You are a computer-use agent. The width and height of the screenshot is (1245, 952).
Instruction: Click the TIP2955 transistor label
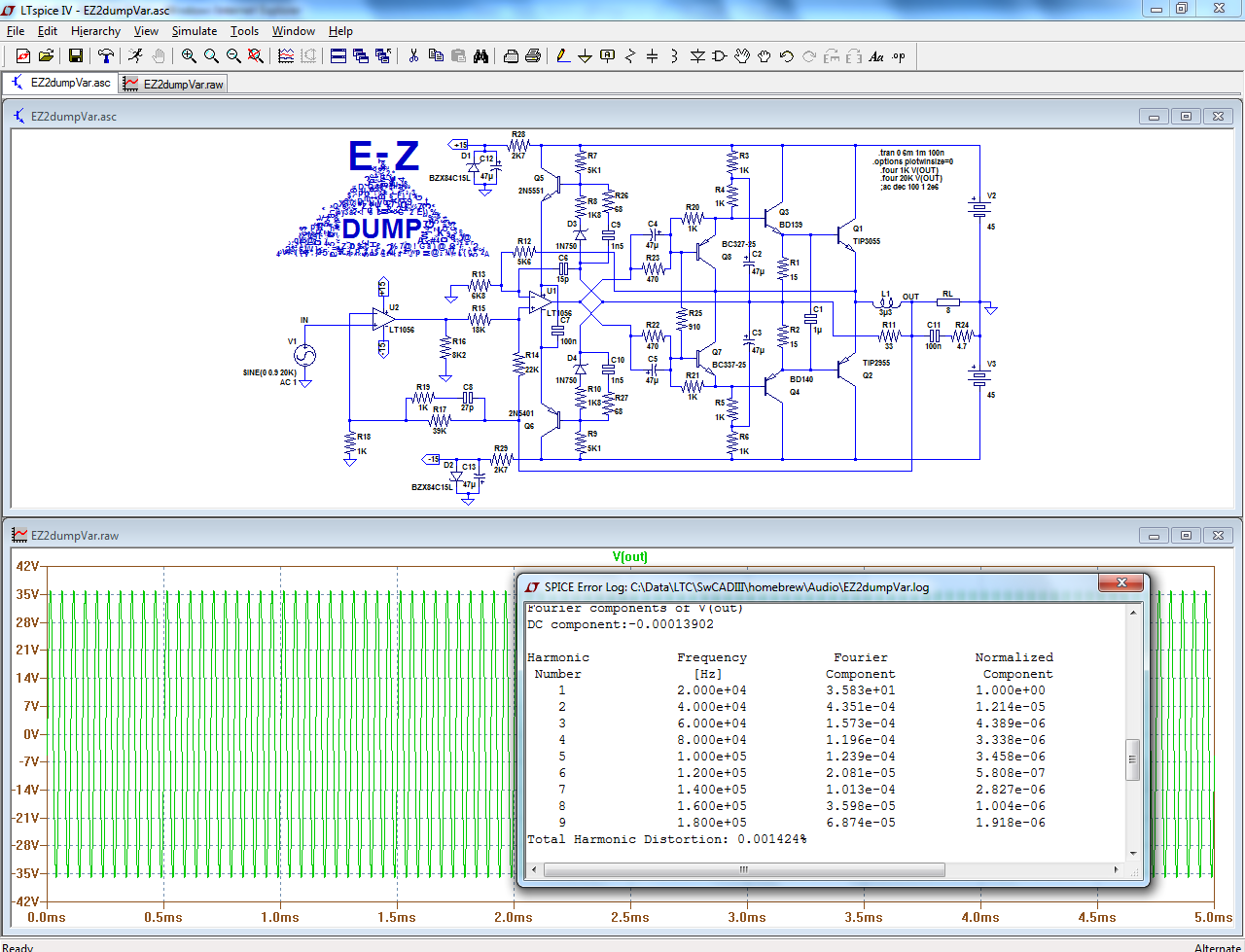(875, 363)
